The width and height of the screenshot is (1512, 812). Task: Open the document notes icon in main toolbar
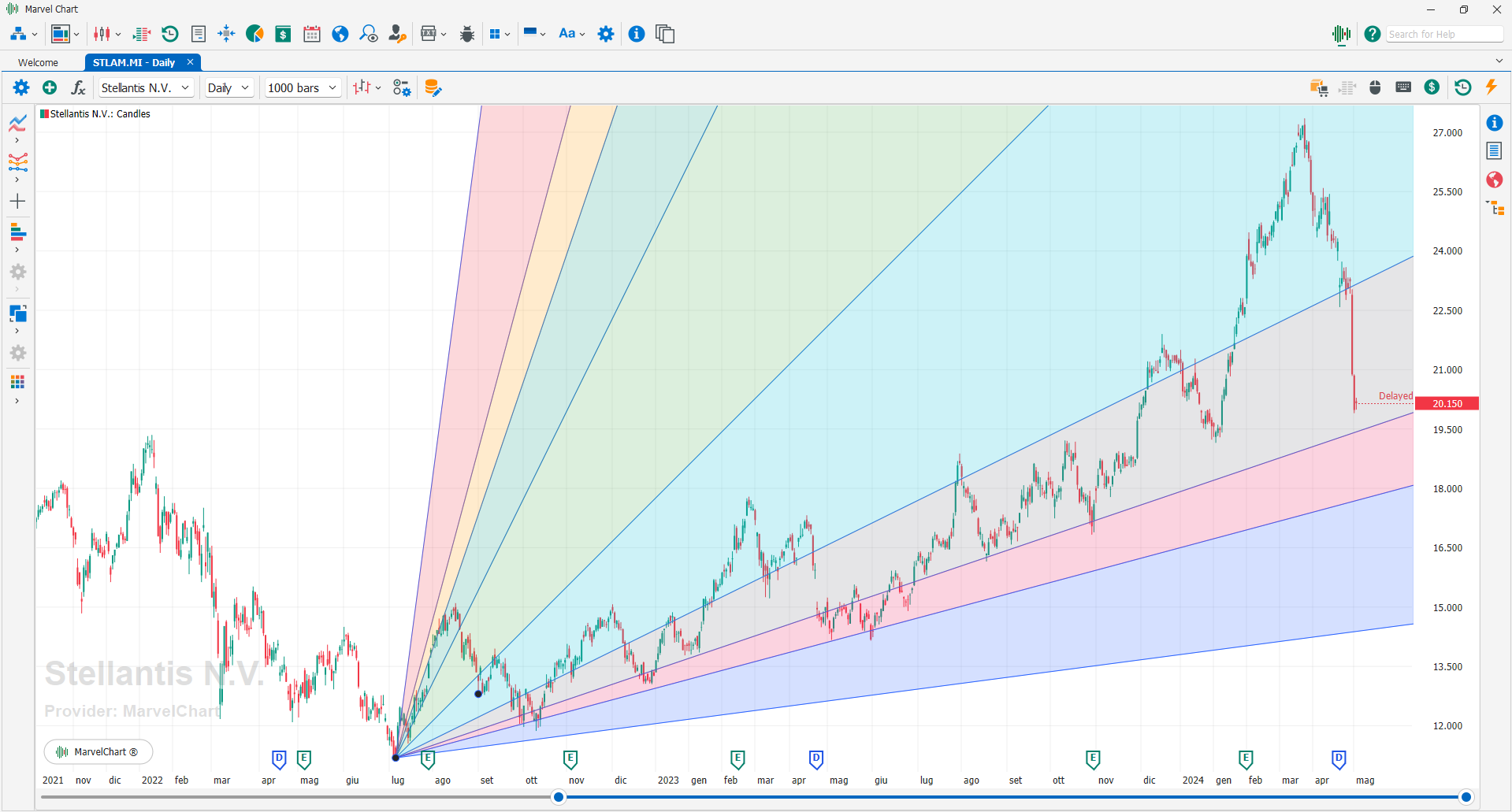click(x=199, y=34)
